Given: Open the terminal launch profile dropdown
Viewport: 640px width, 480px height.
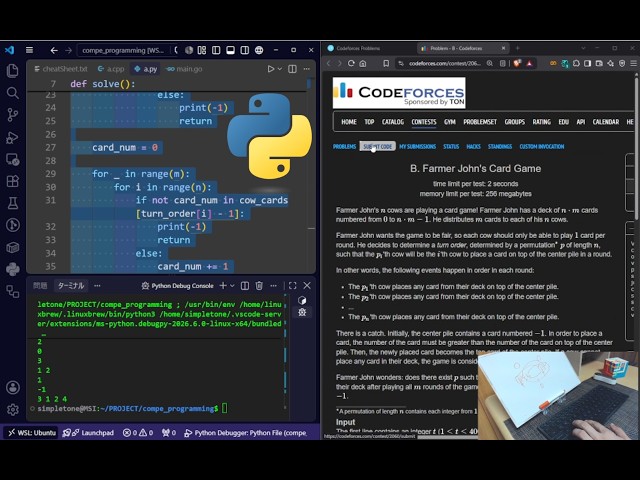Looking at the screenshot, I should pyautogui.click(x=232, y=286).
